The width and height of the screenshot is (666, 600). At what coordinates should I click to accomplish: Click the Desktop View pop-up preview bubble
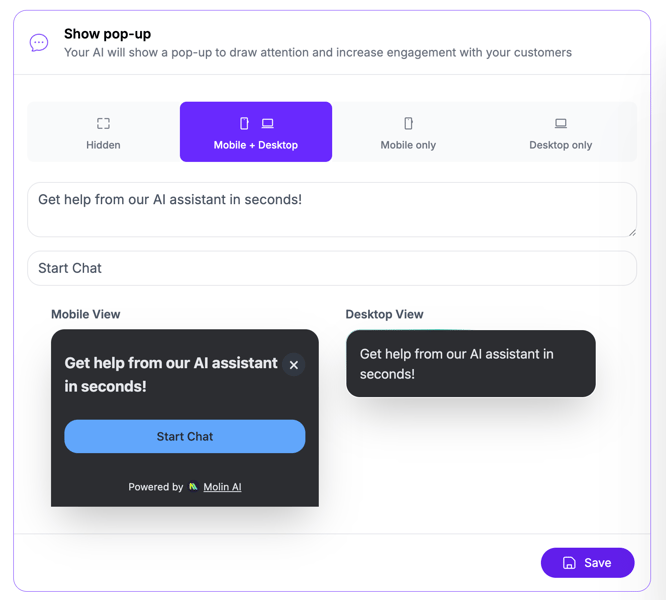(470, 364)
